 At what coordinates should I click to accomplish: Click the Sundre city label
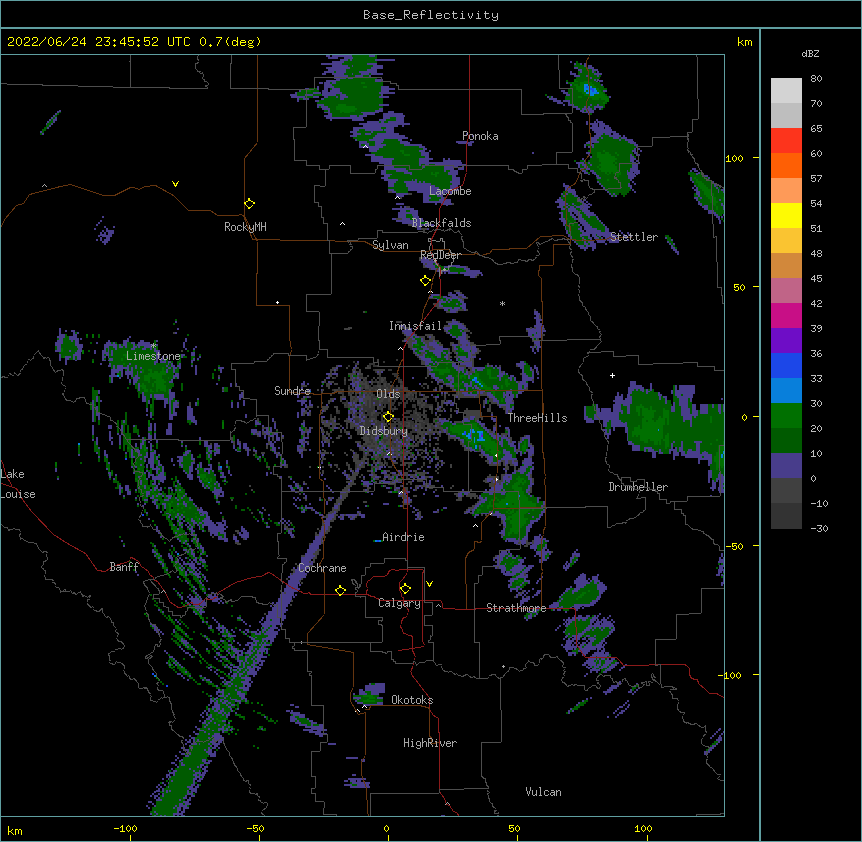click(292, 391)
